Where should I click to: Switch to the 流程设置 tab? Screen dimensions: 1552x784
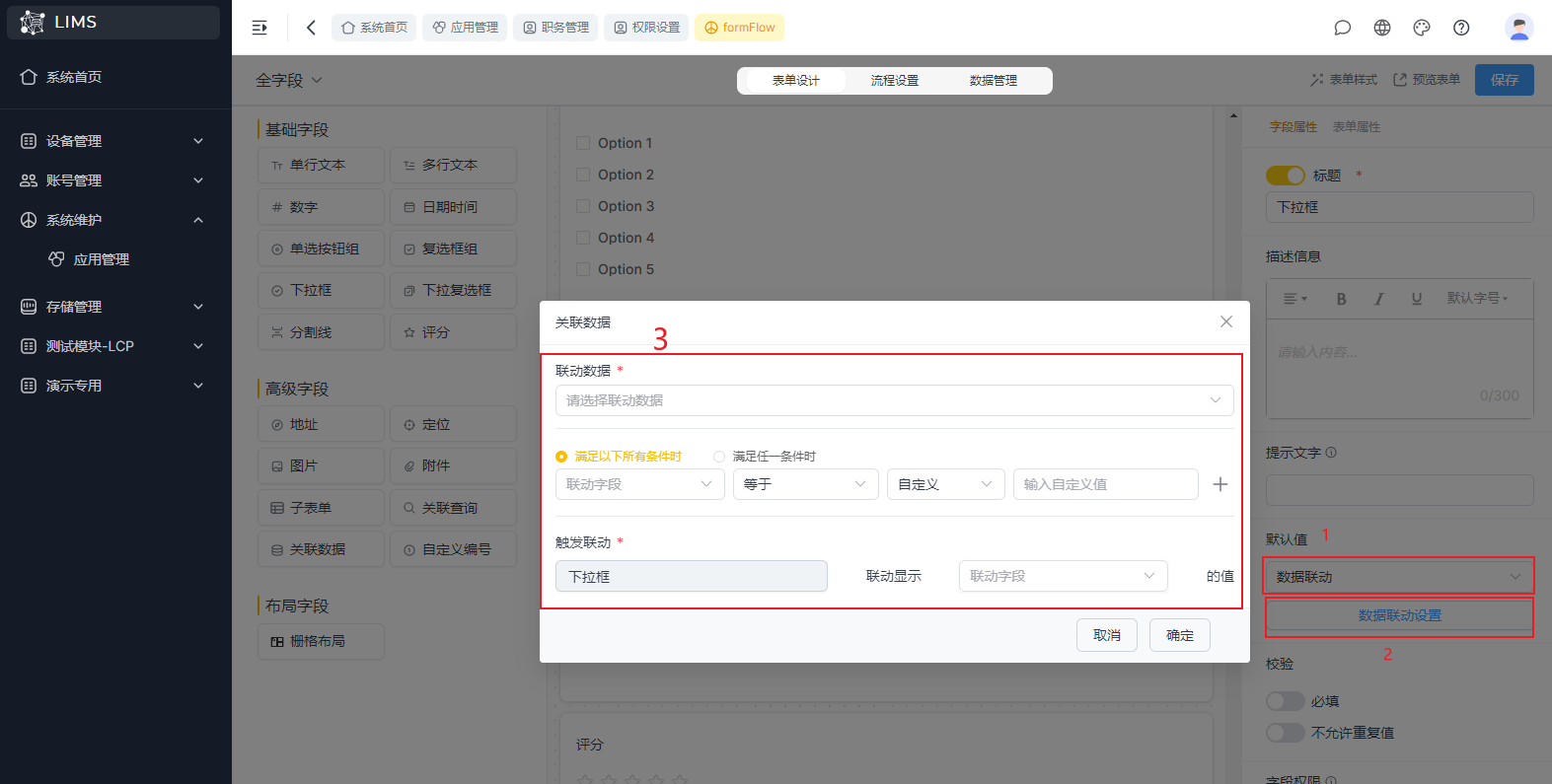[895, 81]
